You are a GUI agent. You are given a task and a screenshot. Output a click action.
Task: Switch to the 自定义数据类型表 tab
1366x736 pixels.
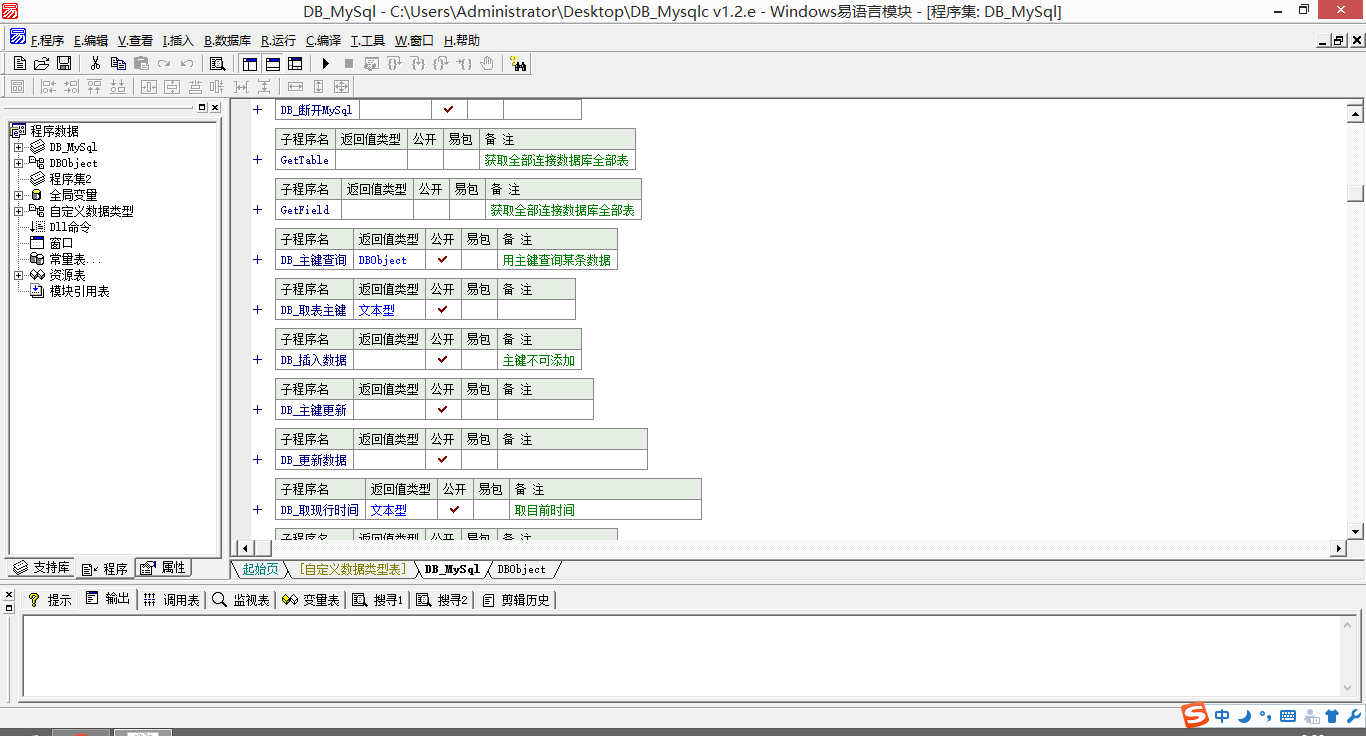coord(353,569)
